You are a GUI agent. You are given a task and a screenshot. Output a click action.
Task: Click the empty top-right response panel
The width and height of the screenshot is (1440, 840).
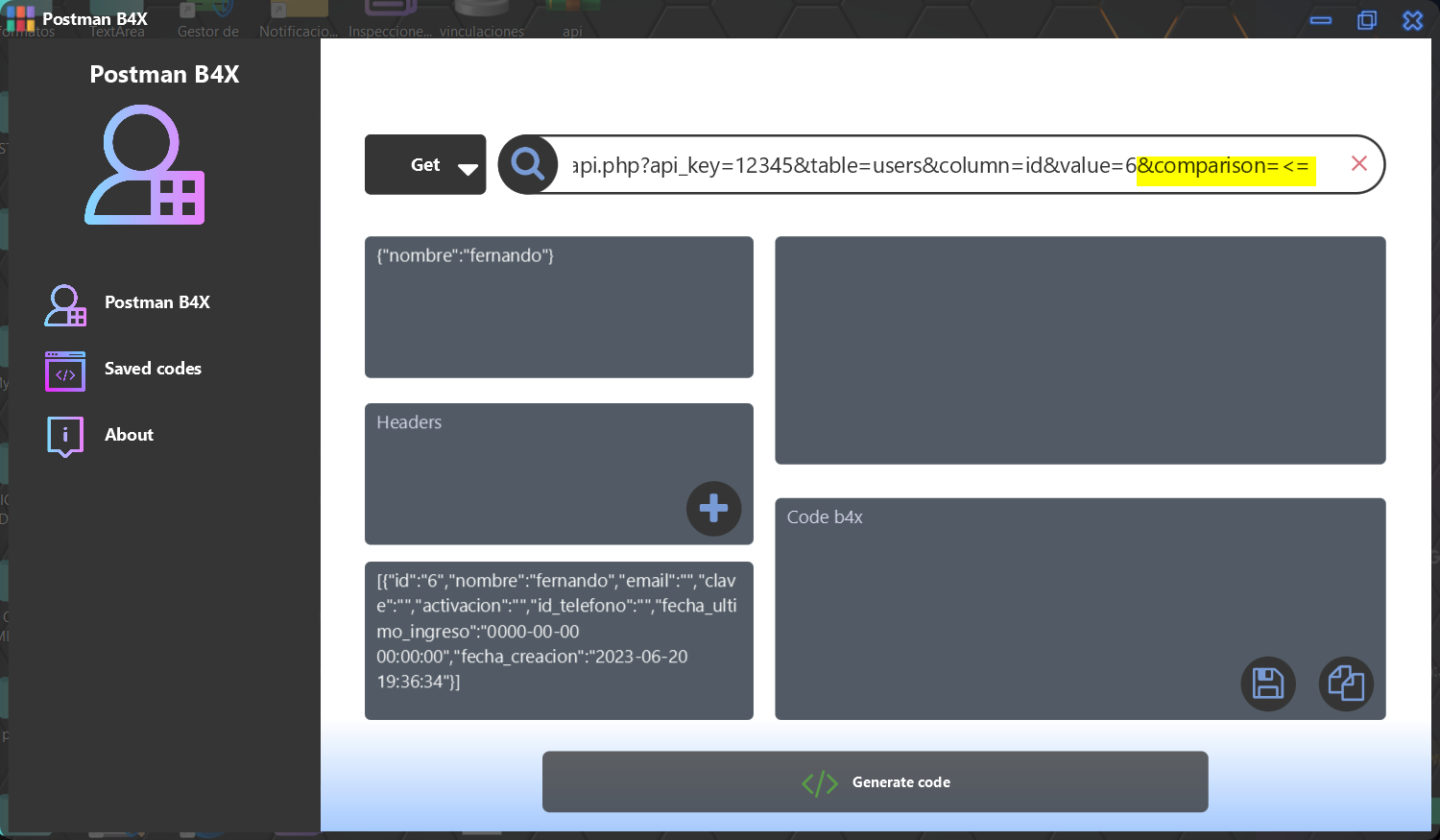pos(1080,350)
